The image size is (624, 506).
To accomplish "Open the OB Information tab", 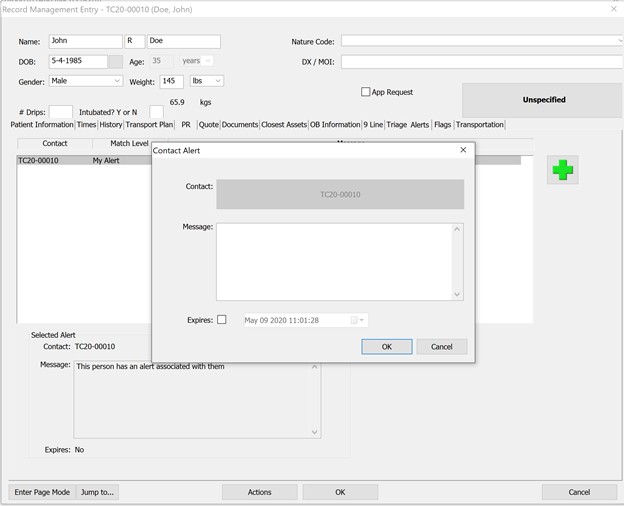I will pos(335,125).
